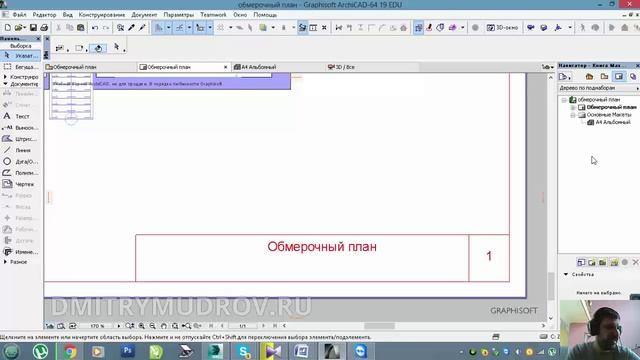Switch to first 'Обмерочный план' floor plan tab

point(90,67)
